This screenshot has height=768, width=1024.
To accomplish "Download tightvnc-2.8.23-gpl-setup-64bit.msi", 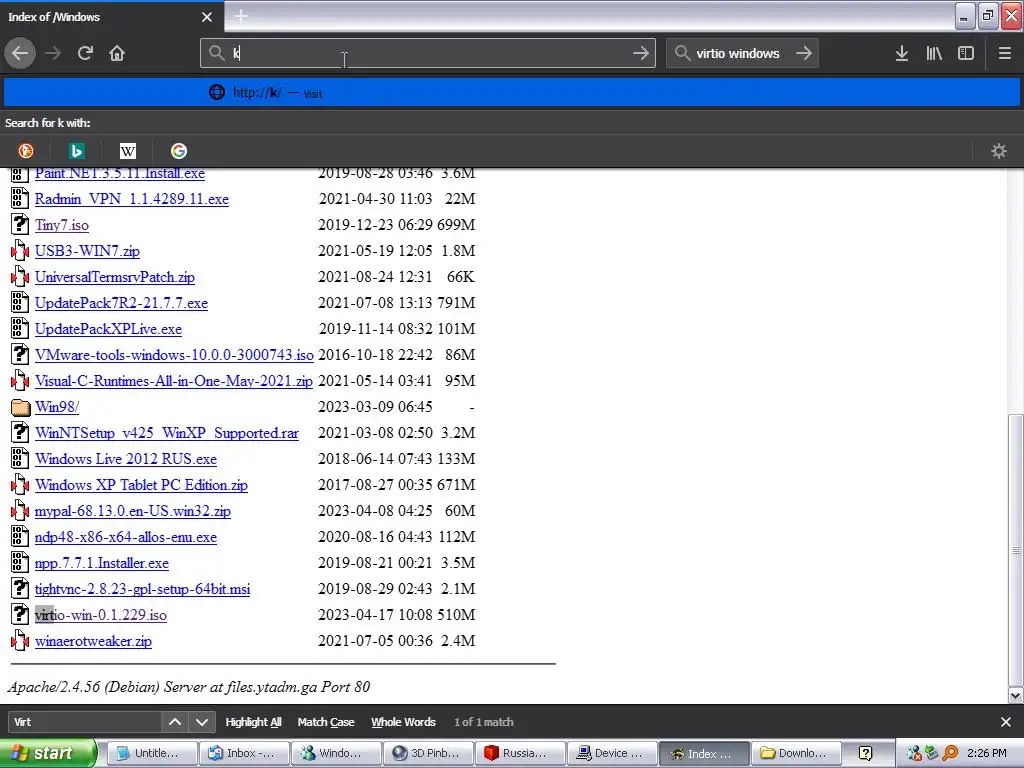I will point(142,589).
